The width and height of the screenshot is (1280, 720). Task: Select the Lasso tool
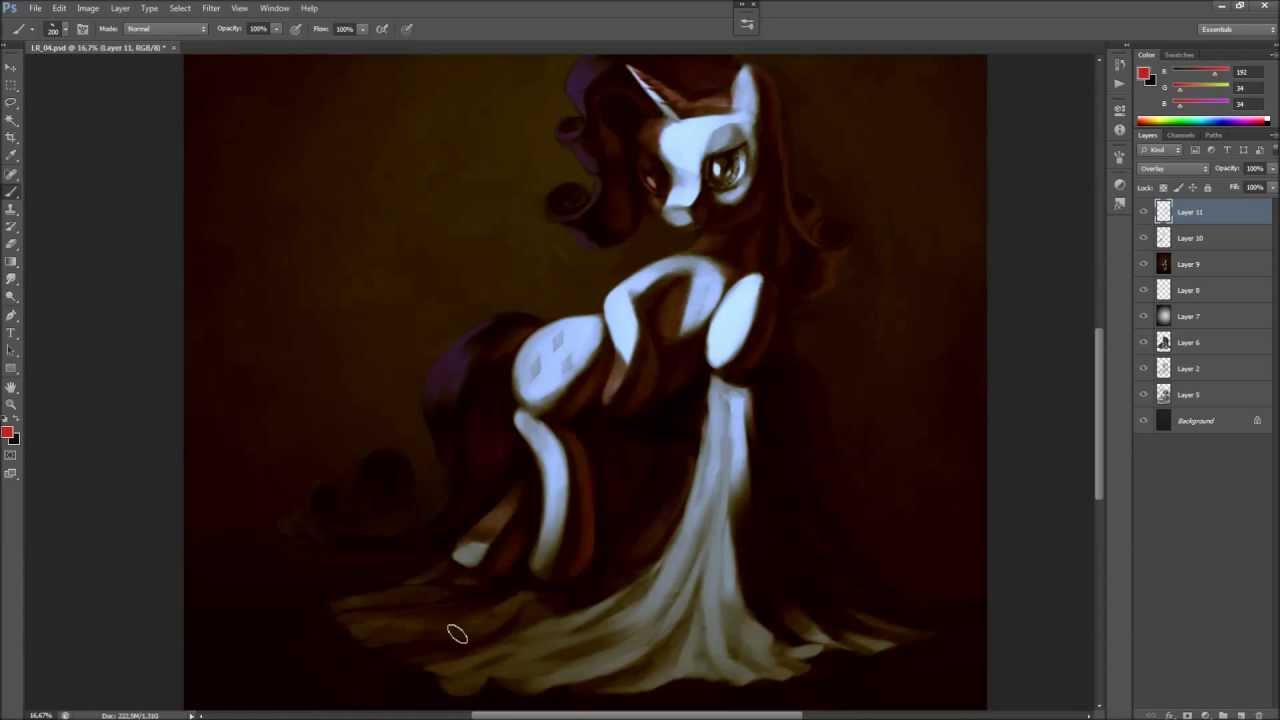pyautogui.click(x=11, y=102)
